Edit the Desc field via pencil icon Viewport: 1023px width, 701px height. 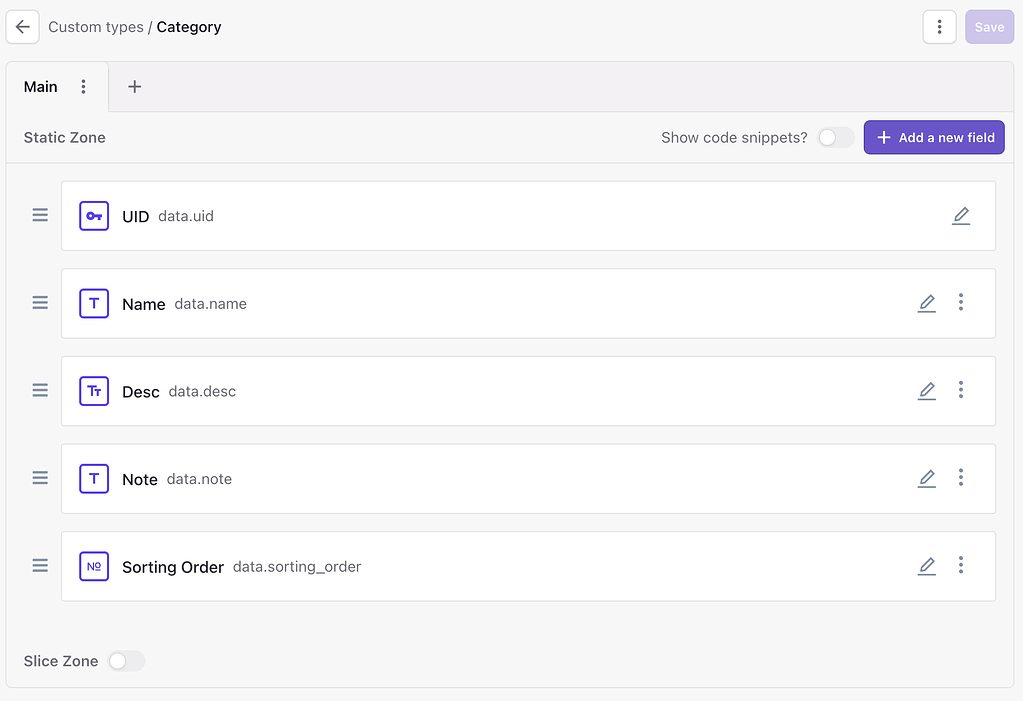927,391
